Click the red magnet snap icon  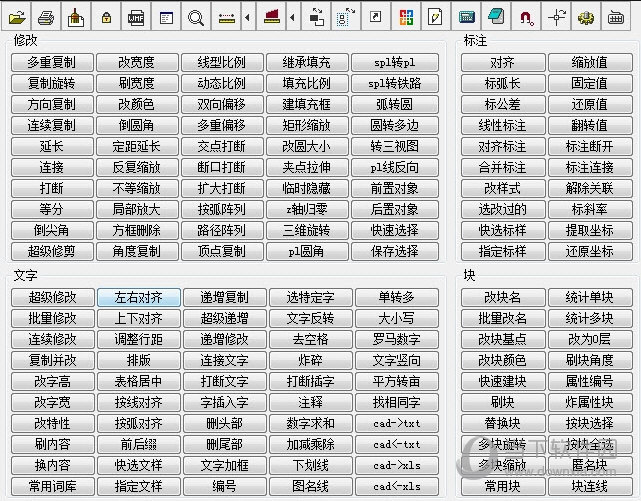(x=526, y=17)
